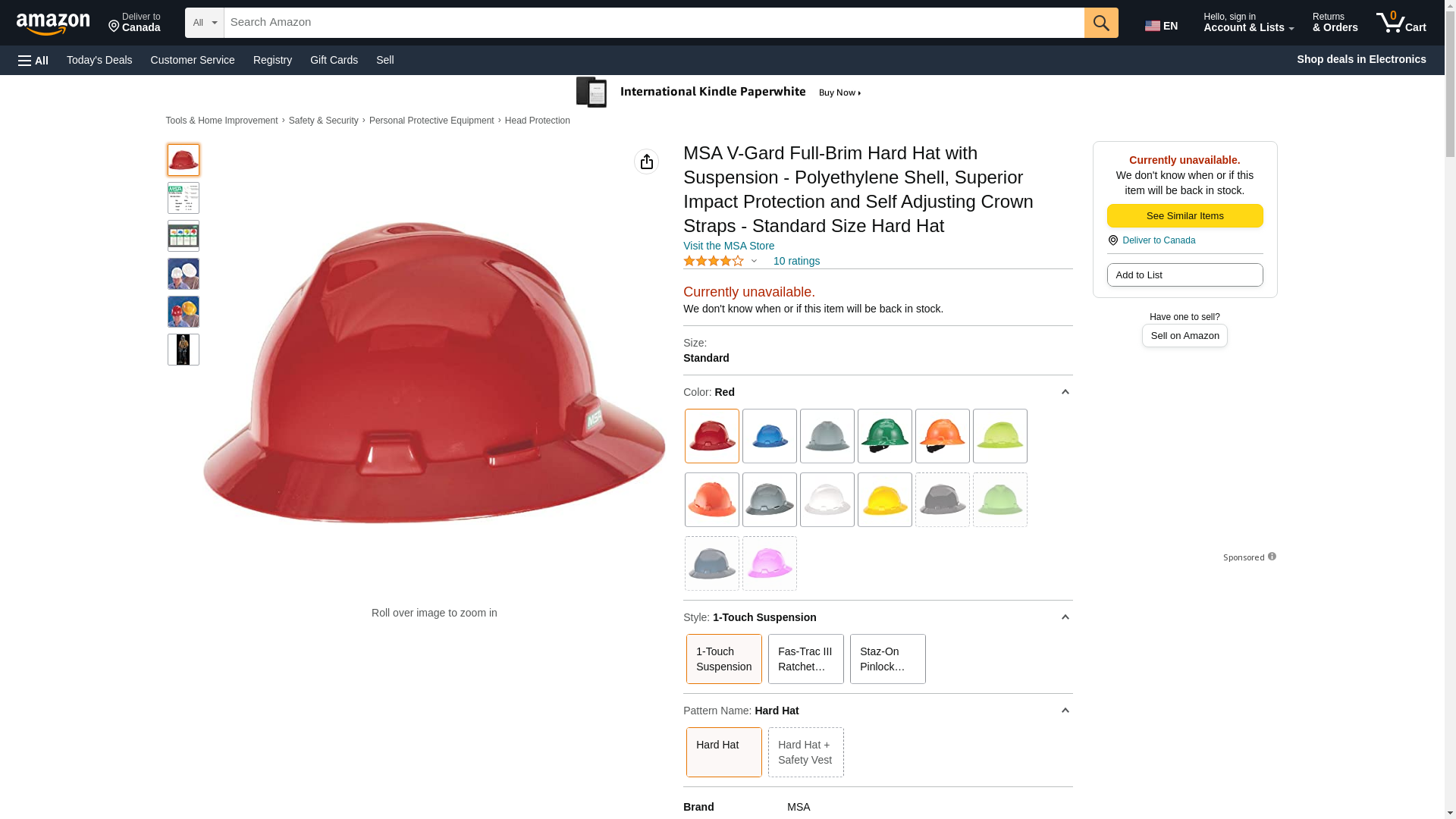Viewport: 1456px width, 819px height.
Task: Visit the MSA Store link
Action: [x=729, y=246]
